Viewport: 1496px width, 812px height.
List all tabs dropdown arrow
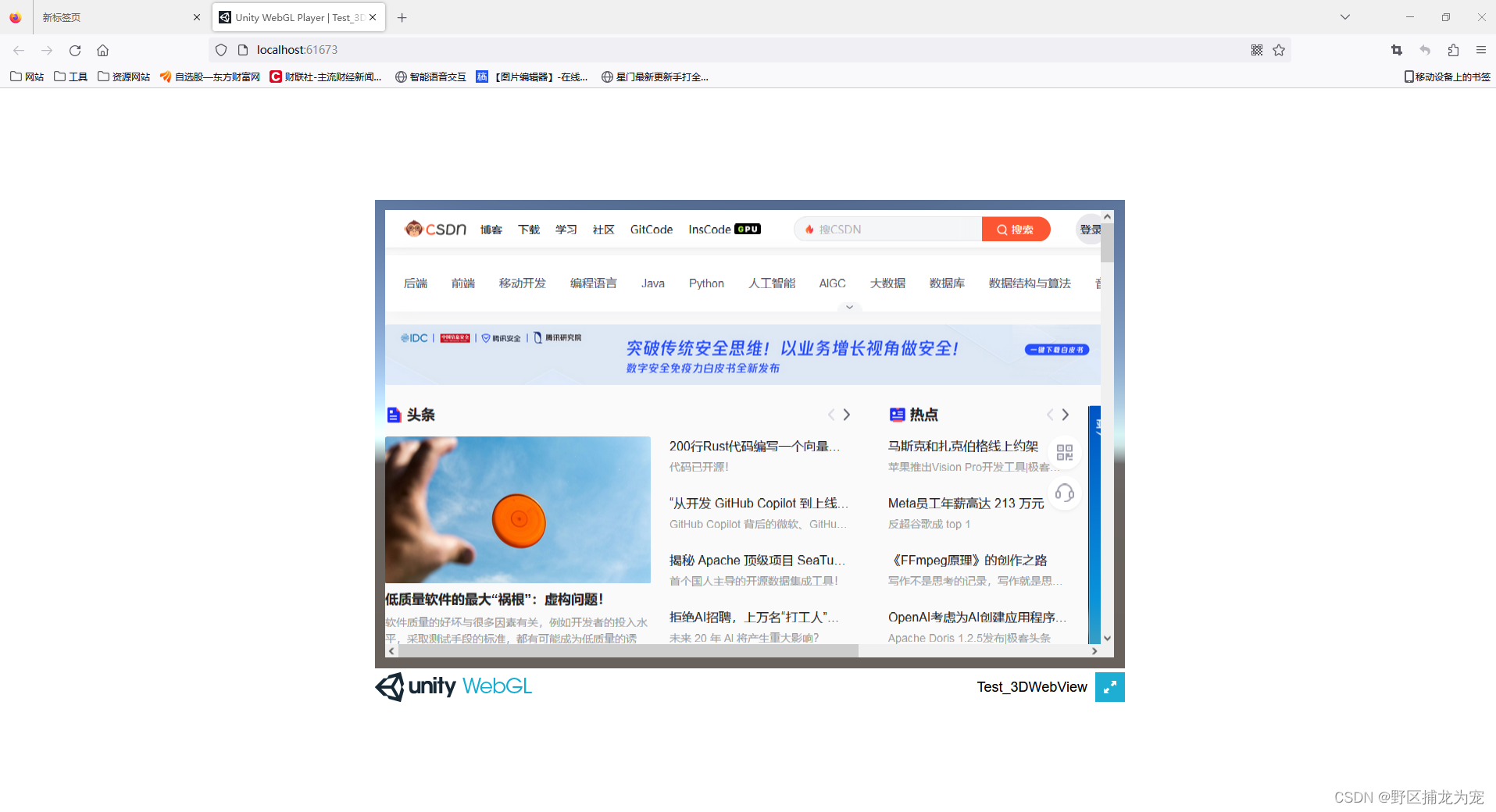[x=1345, y=17]
